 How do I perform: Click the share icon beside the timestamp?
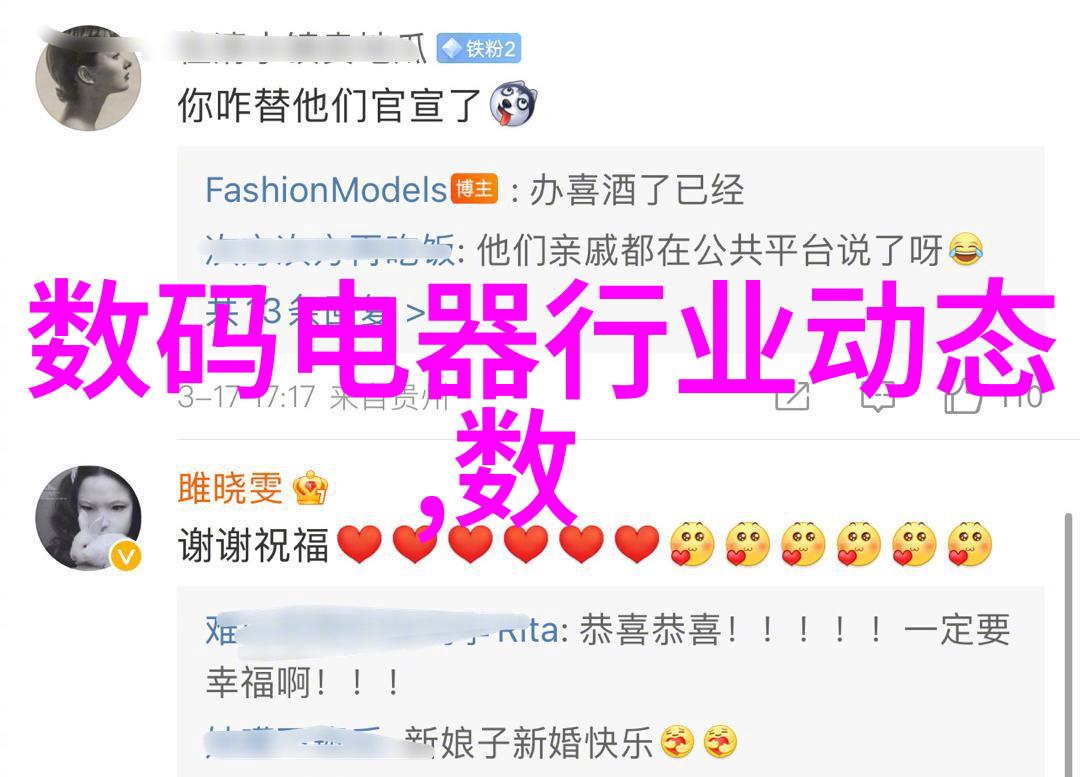pyautogui.click(x=792, y=395)
